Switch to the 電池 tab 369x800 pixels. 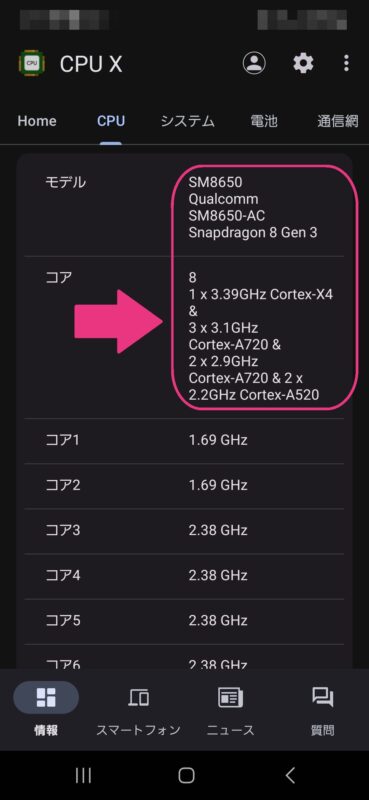click(264, 121)
